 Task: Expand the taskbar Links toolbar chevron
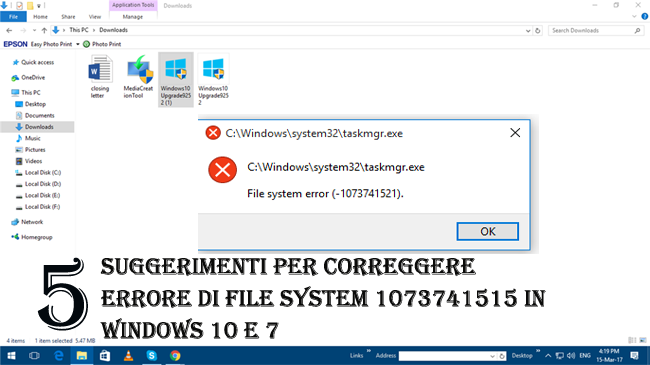pyautogui.click(x=368, y=351)
